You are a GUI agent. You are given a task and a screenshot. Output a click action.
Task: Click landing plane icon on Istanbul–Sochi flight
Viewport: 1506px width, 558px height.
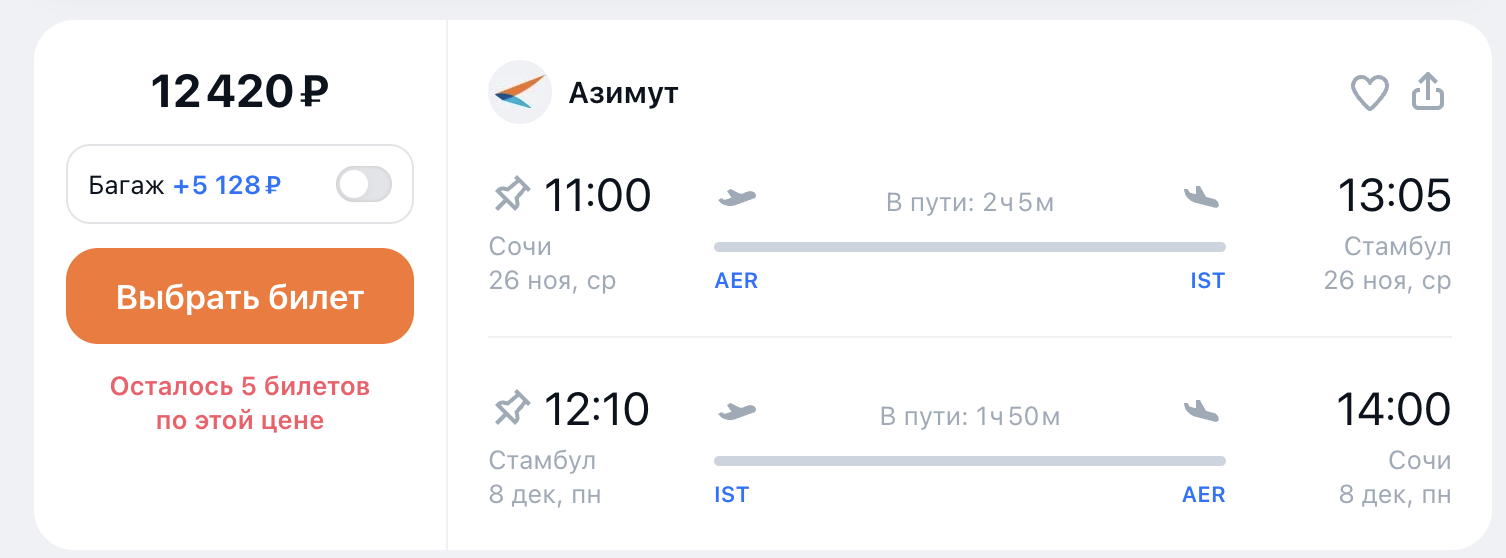pyautogui.click(x=1201, y=410)
